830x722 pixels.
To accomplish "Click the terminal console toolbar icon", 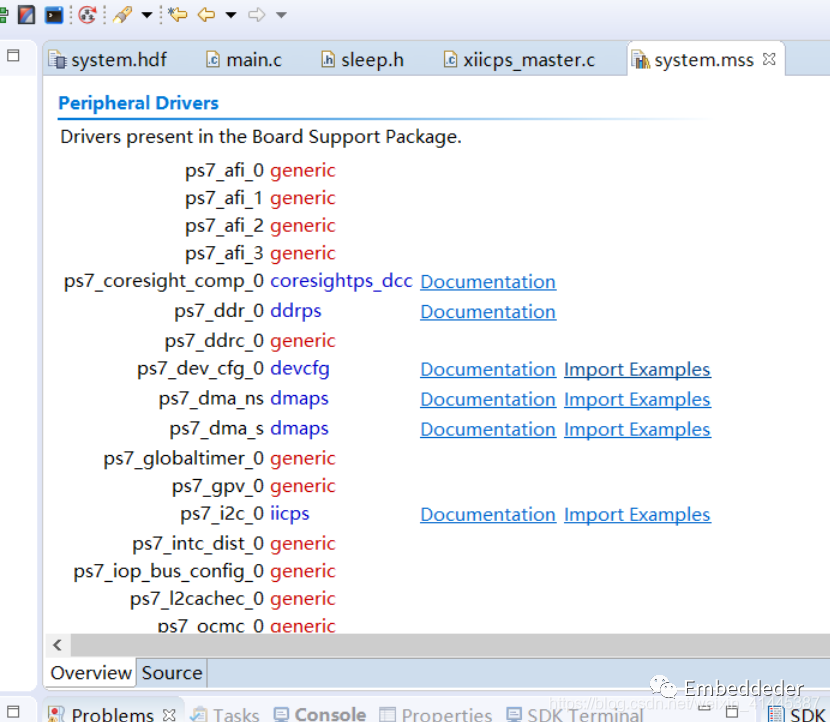I will [x=54, y=14].
